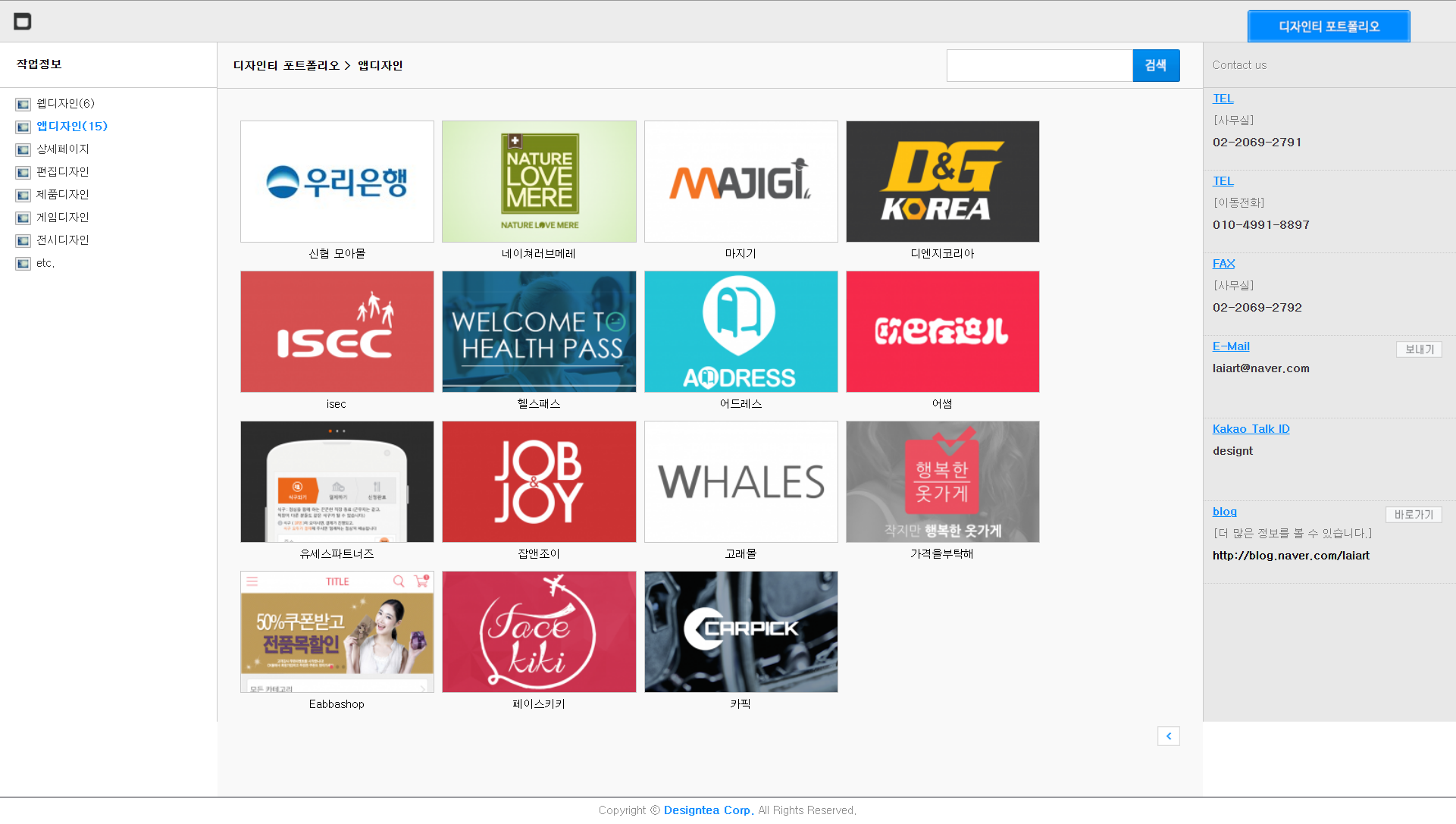This screenshot has width=1456, height=824.
Task: Click the search text input field
Action: click(x=1039, y=66)
